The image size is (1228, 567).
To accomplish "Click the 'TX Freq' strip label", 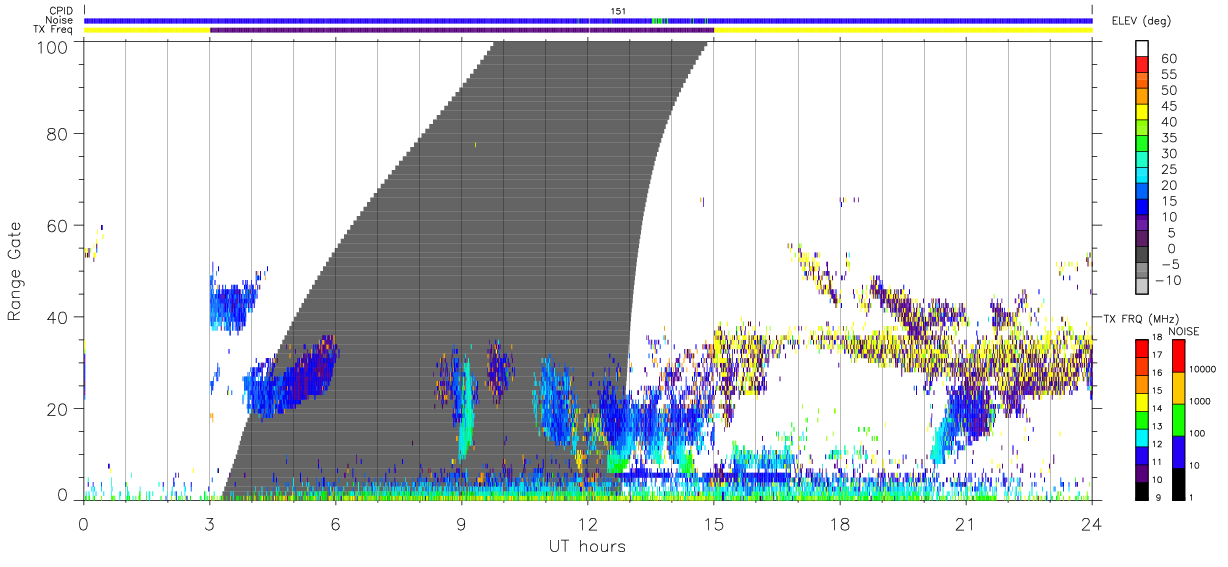I will [55, 30].
